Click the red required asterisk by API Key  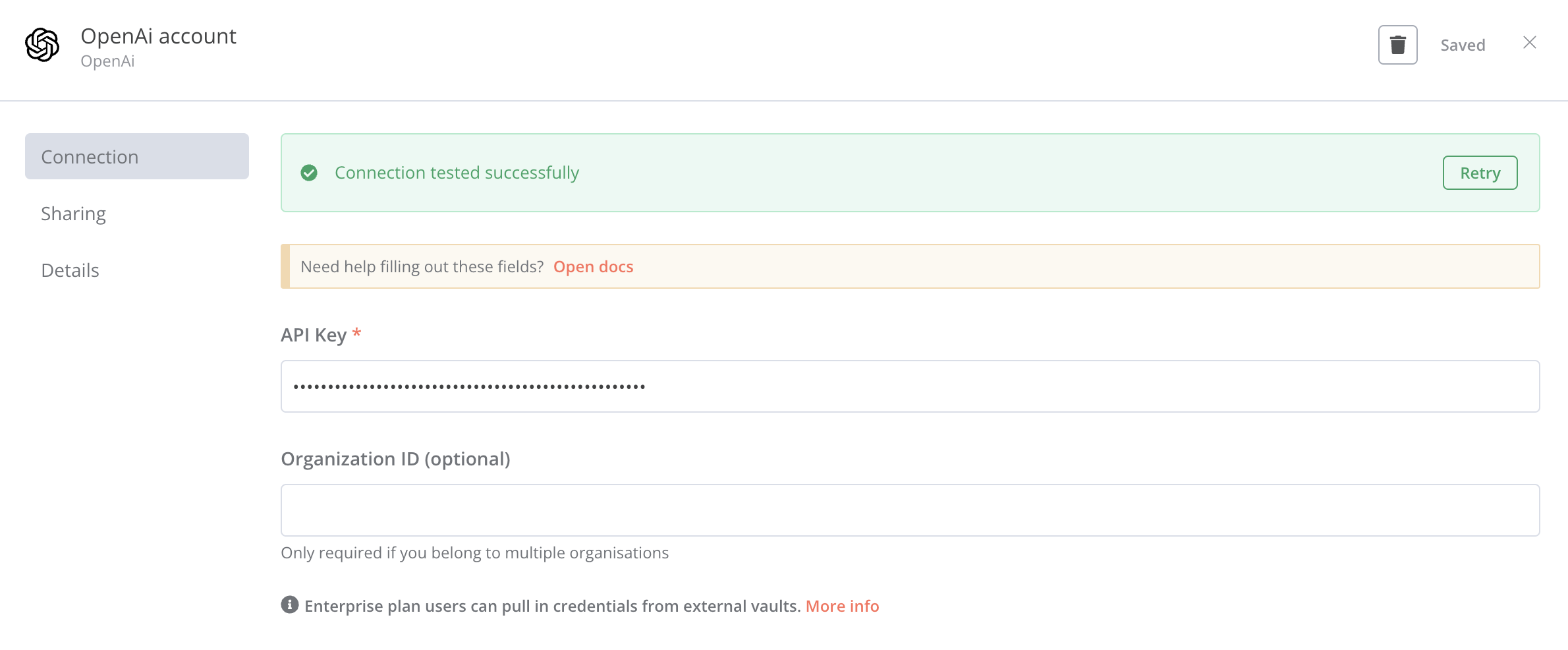[x=356, y=333]
